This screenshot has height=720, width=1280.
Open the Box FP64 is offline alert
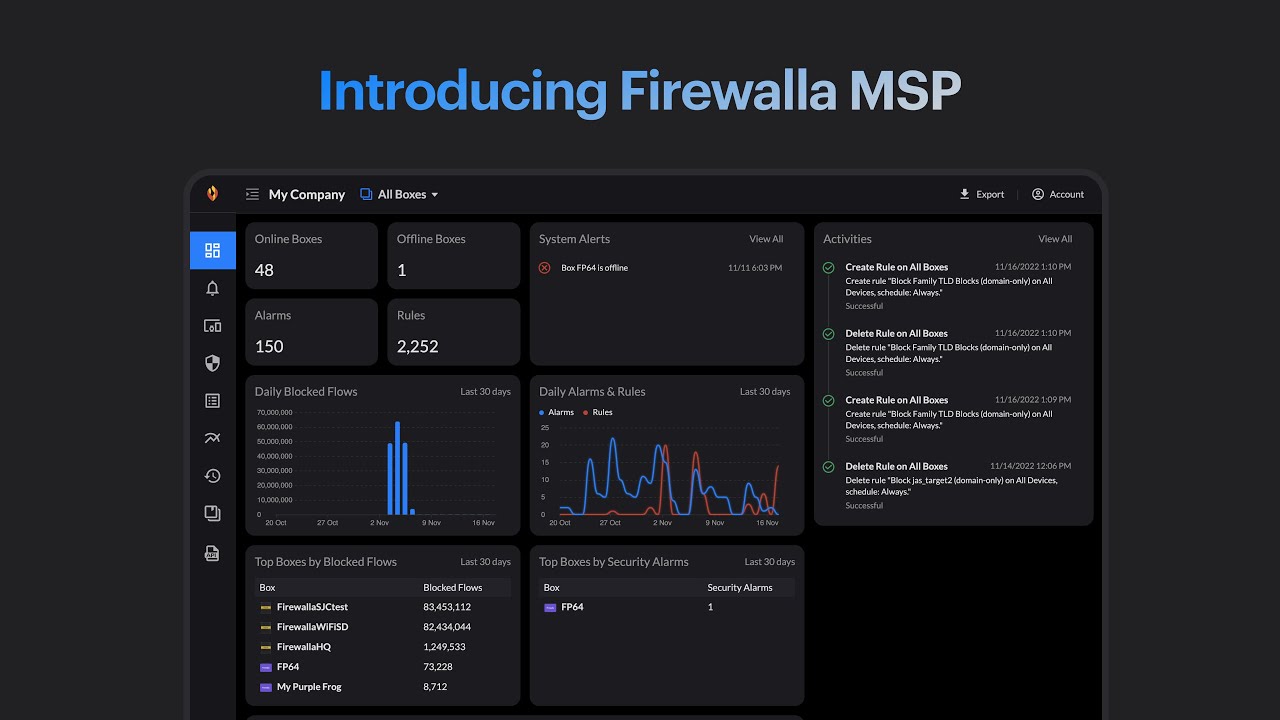point(661,268)
